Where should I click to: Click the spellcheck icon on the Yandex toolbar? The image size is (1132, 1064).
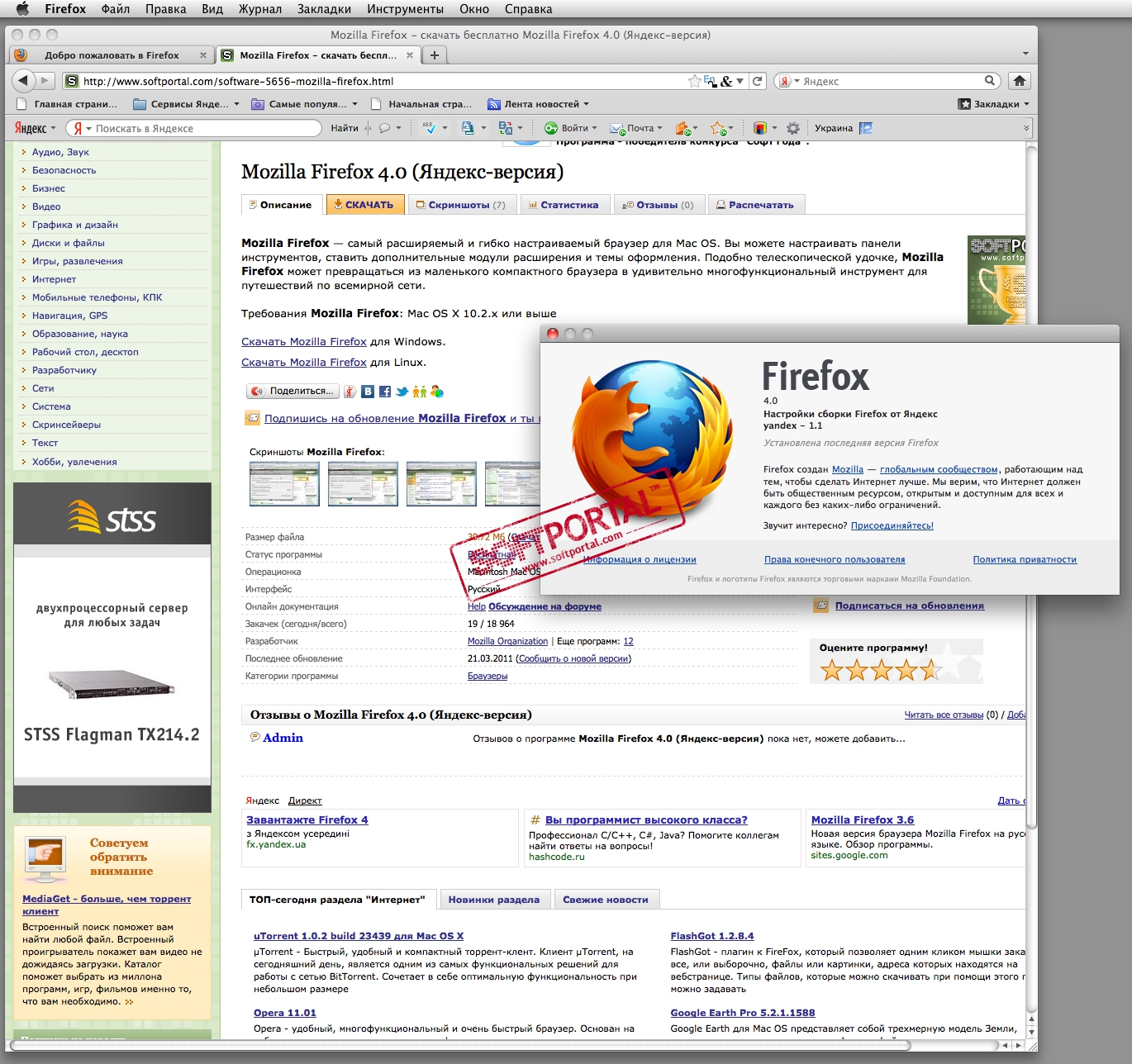coord(429,128)
